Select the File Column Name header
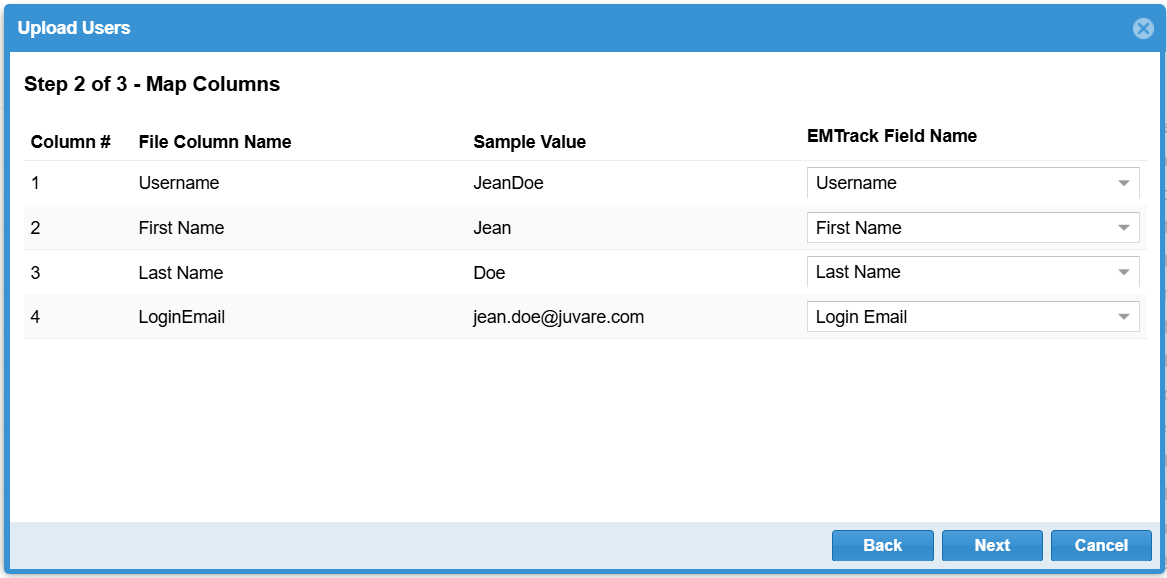 pyautogui.click(x=215, y=142)
